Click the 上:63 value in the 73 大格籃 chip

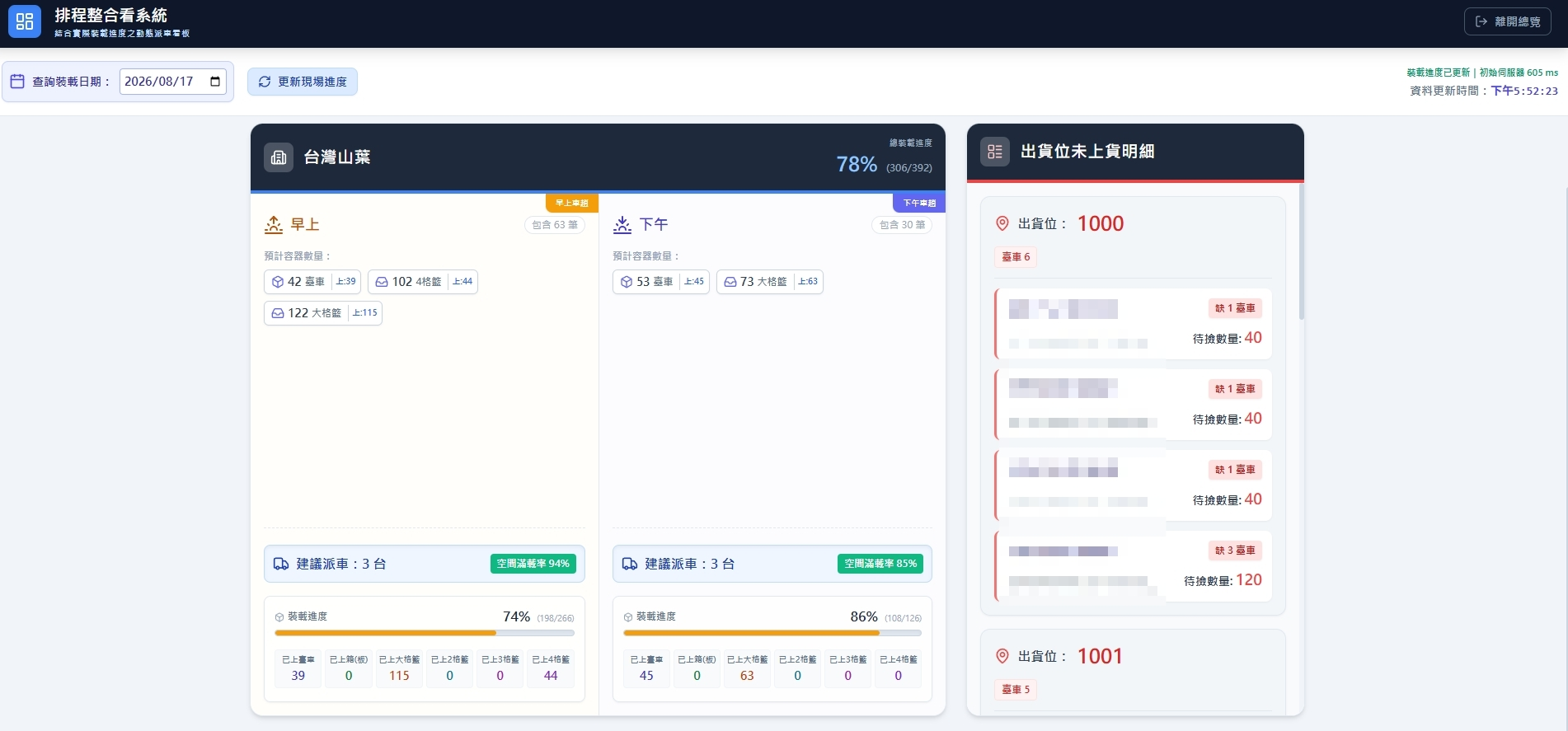tap(808, 282)
